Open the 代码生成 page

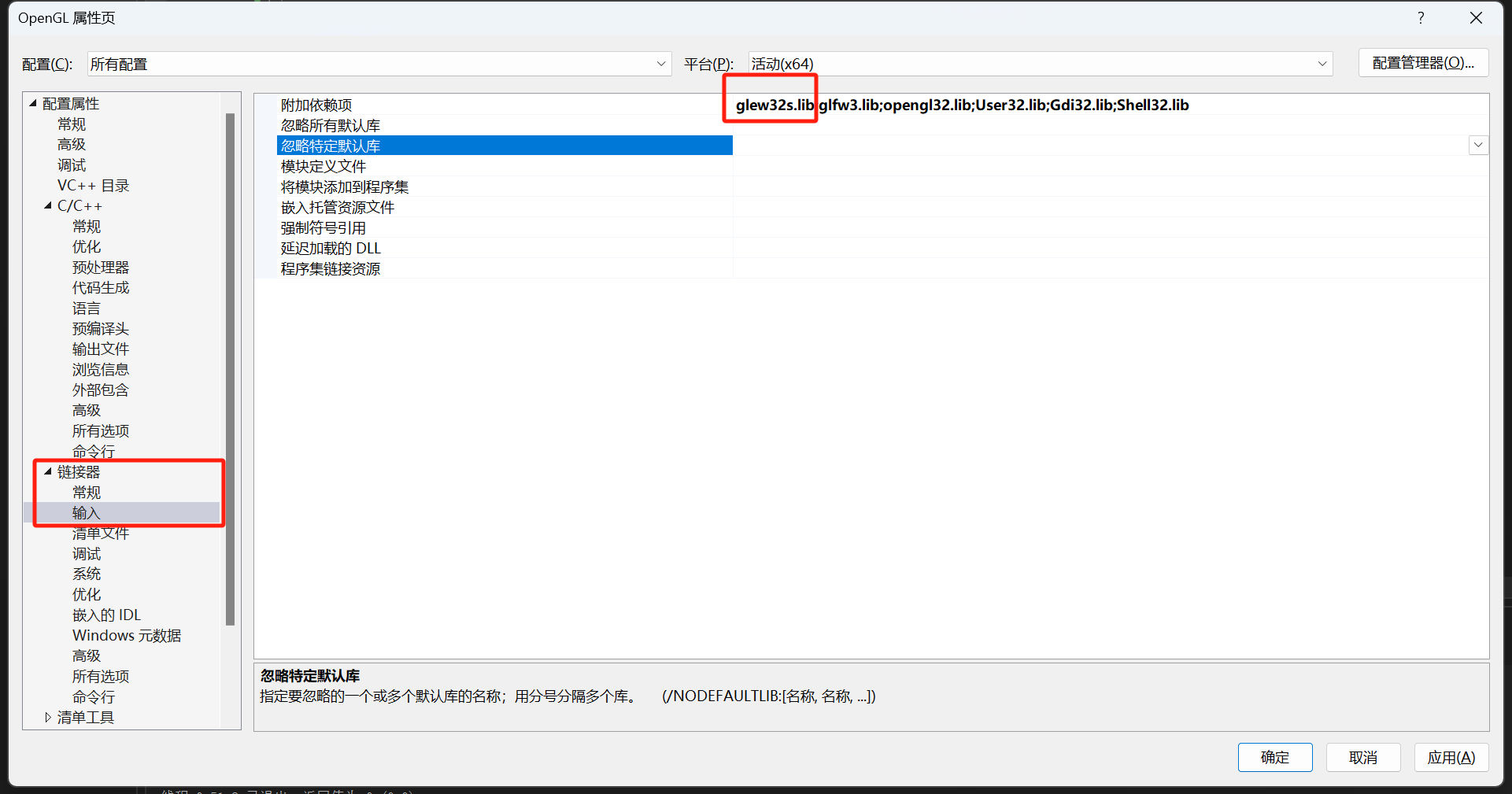point(101,288)
